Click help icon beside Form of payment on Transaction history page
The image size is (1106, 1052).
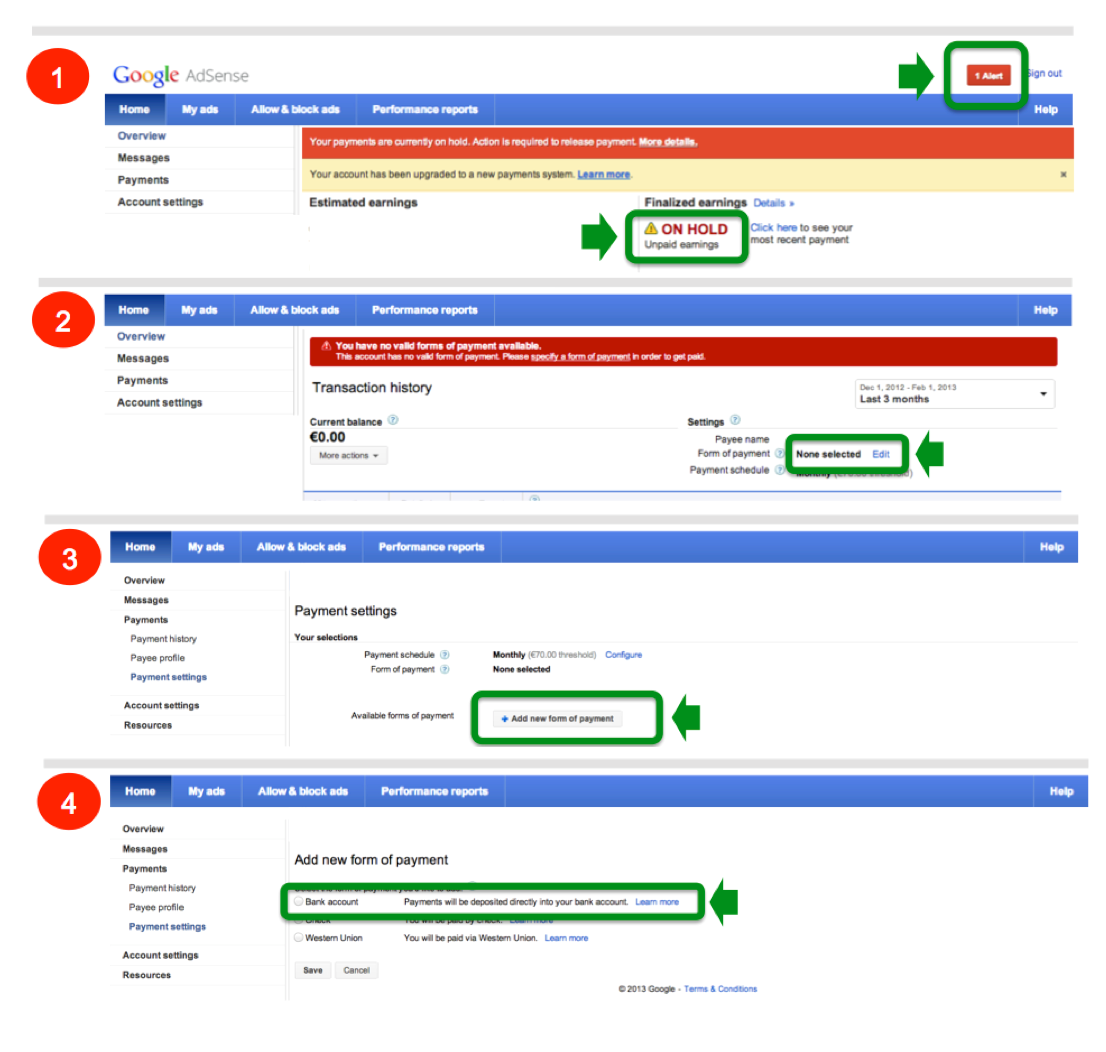pos(779,453)
